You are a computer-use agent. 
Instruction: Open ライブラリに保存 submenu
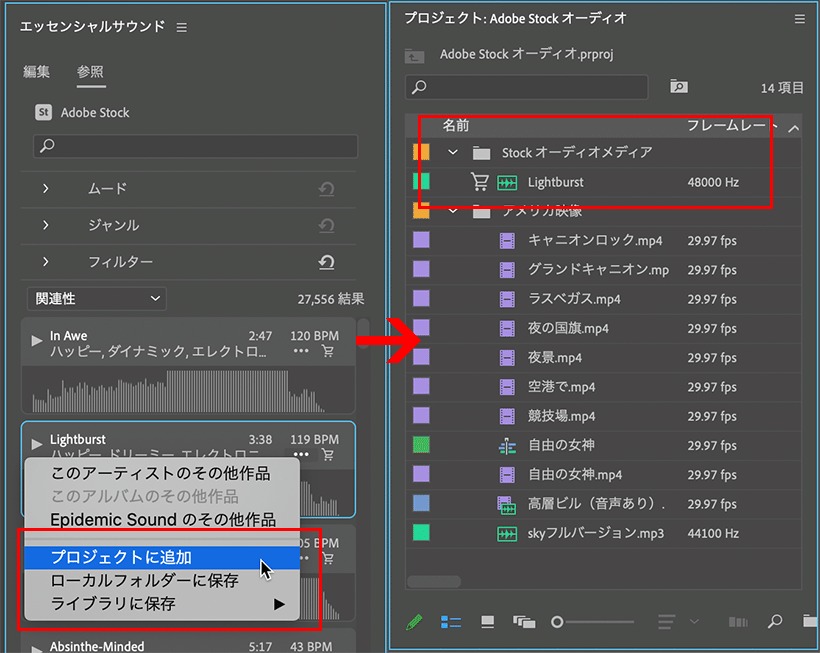(x=162, y=604)
